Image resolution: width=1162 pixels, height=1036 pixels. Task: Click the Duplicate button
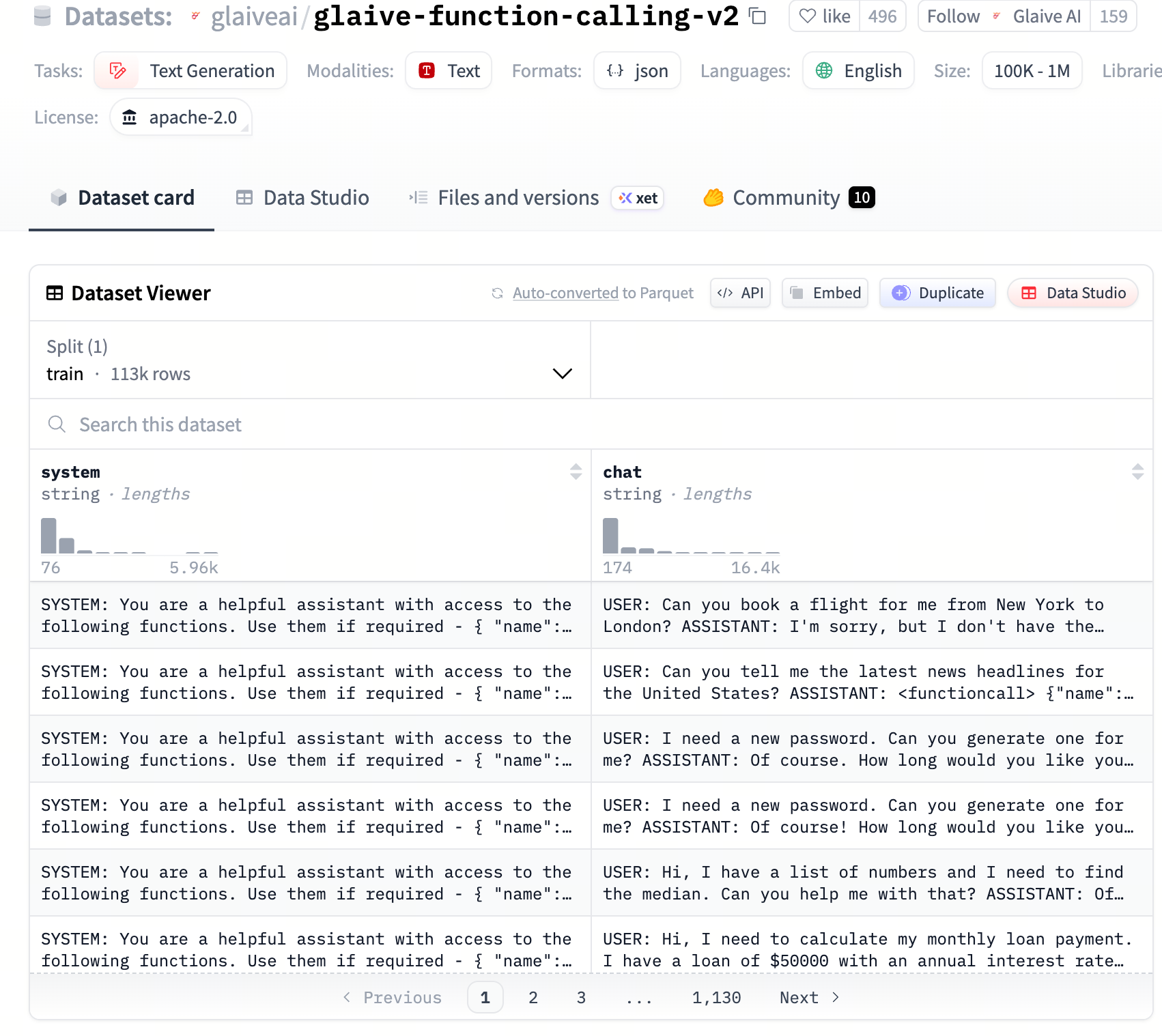(x=937, y=293)
